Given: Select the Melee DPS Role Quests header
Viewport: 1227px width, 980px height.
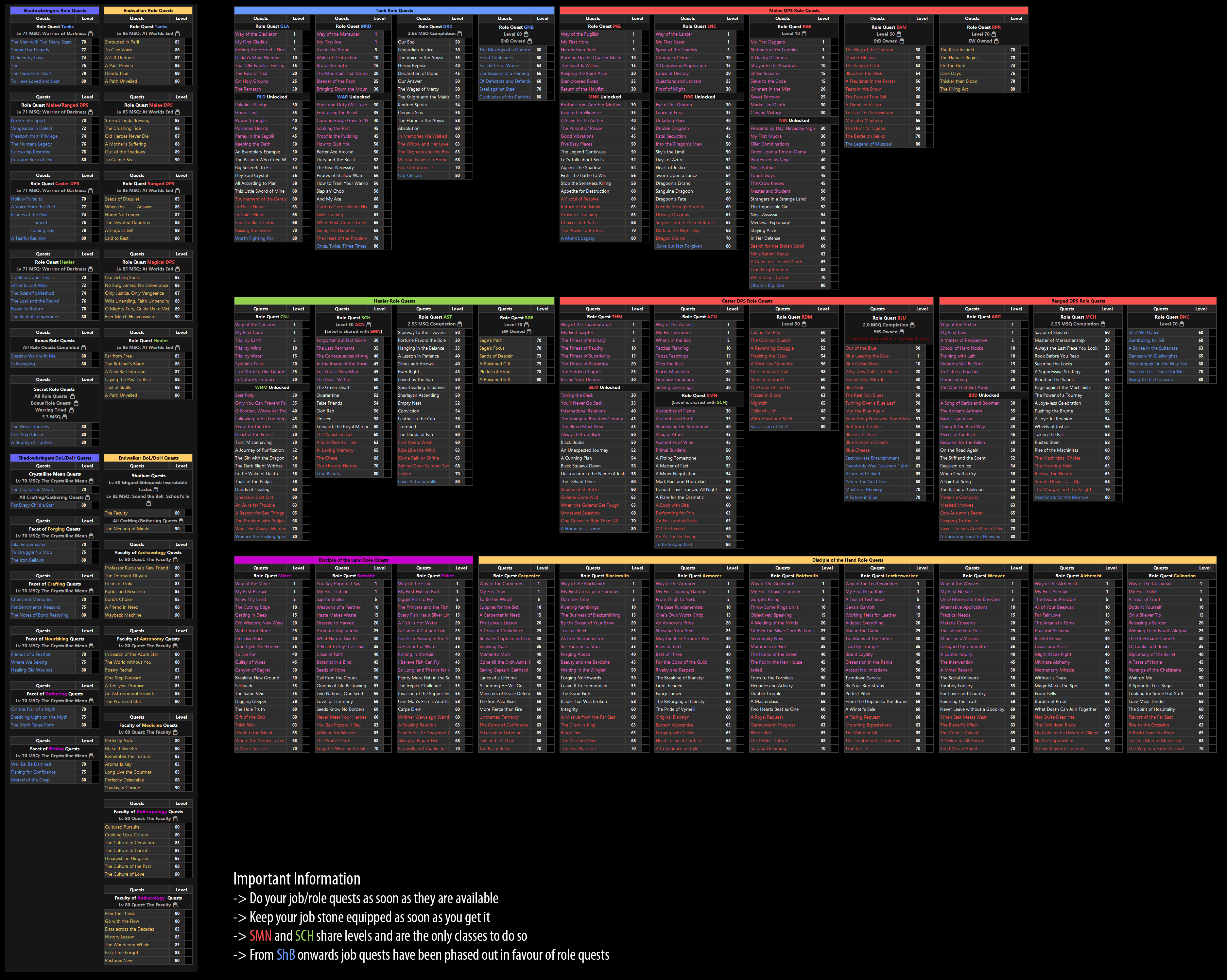Looking at the screenshot, I should [794, 10].
